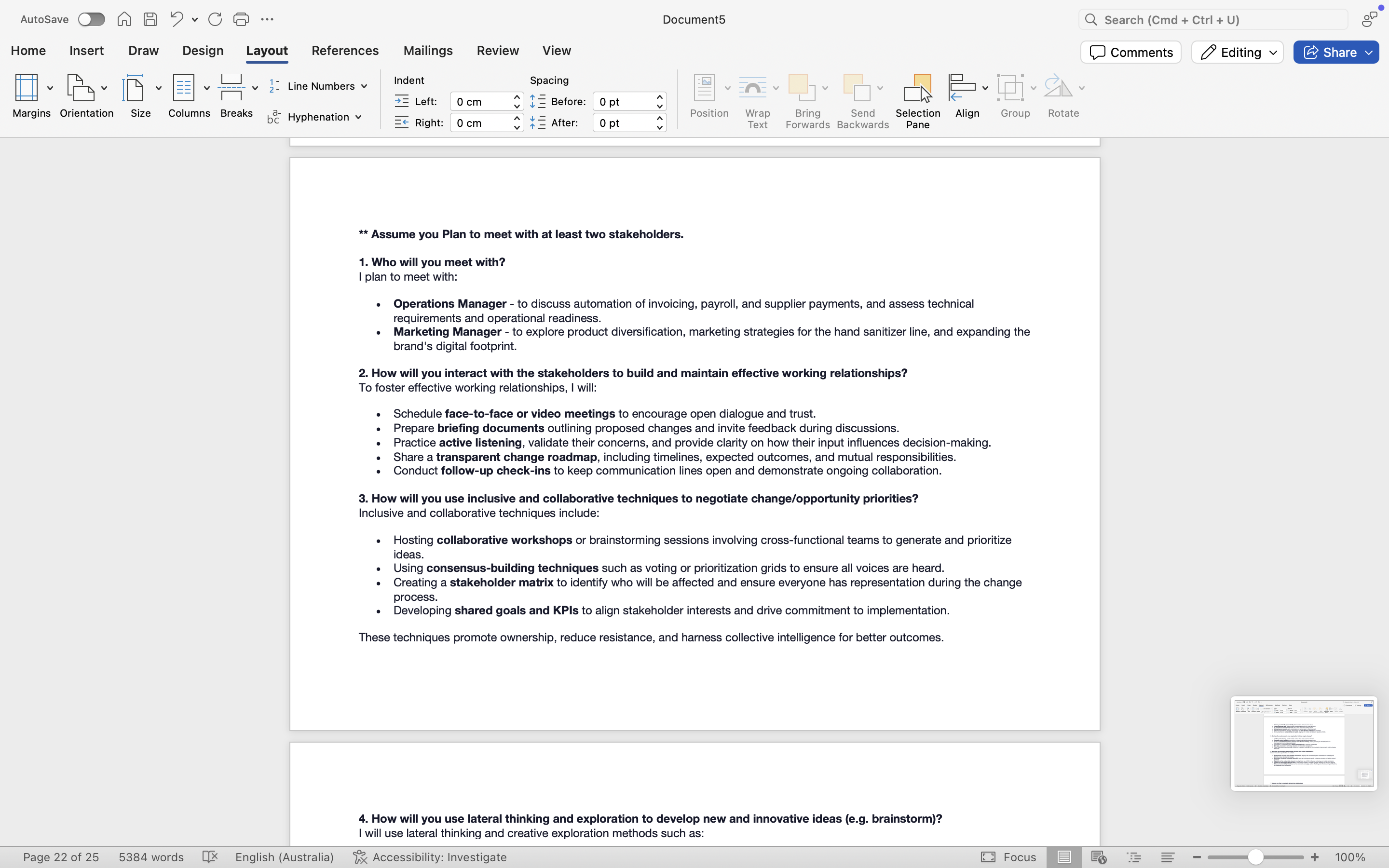Switch to the References tab
Image resolution: width=1389 pixels, height=868 pixels.
[x=345, y=51]
